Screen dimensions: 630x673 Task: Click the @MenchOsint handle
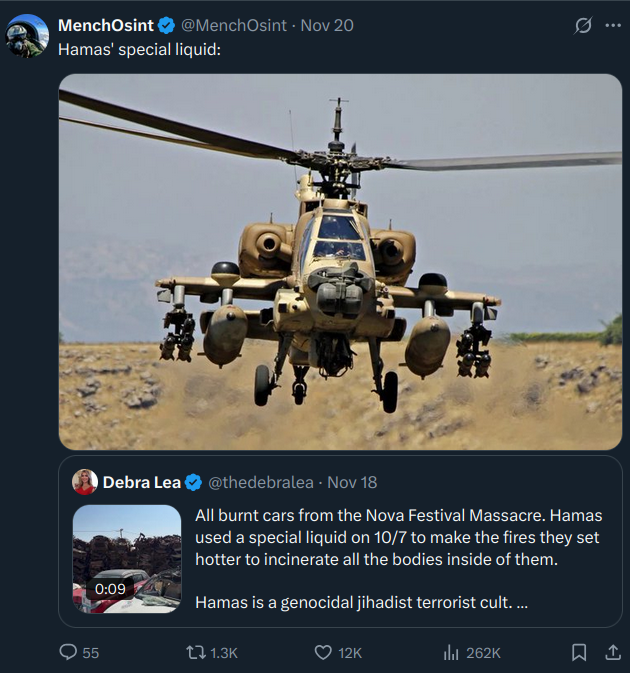(x=234, y=26)
